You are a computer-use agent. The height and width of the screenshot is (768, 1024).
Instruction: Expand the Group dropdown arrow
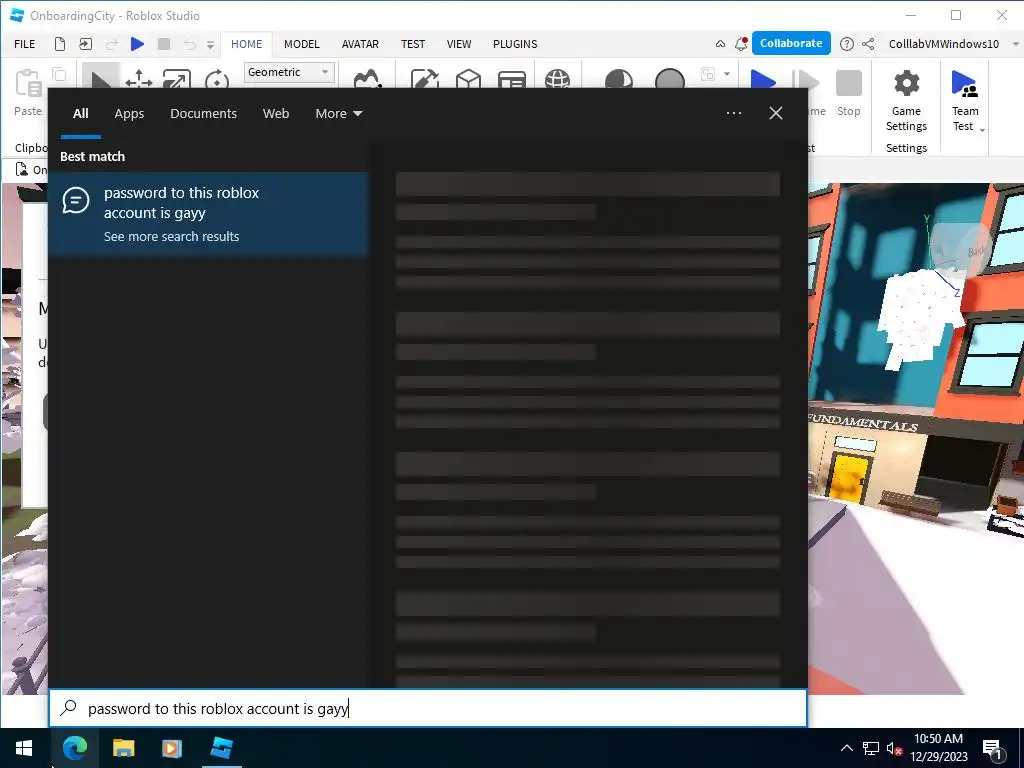tap(727, 74)
